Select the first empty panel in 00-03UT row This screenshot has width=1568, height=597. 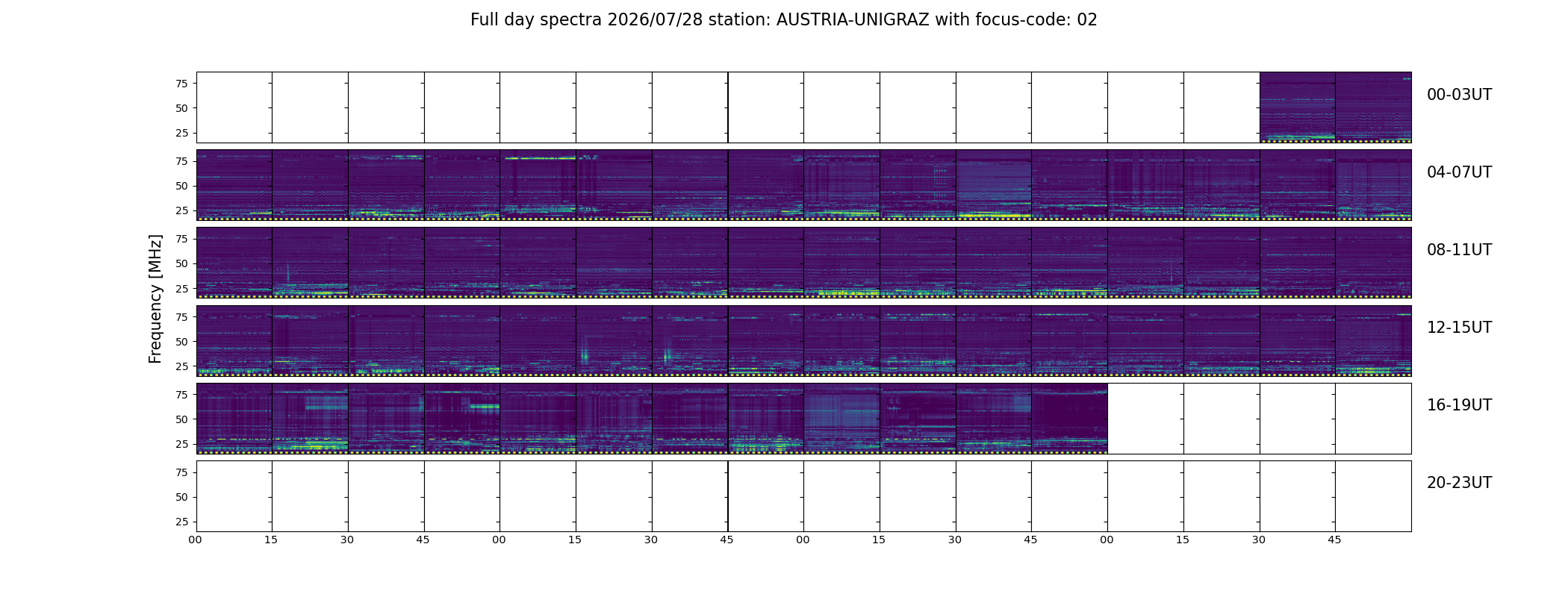234,107
